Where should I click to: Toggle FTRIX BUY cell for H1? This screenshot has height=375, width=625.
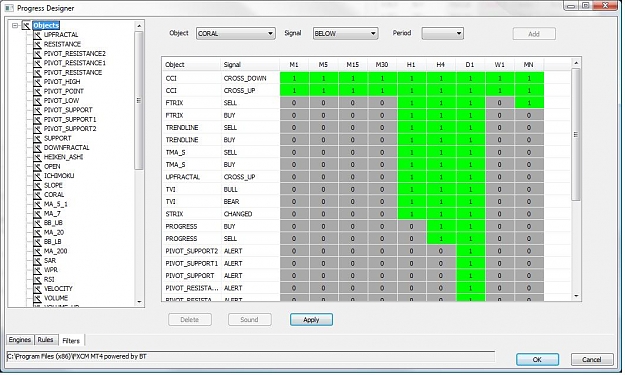[x=412, y=116]
